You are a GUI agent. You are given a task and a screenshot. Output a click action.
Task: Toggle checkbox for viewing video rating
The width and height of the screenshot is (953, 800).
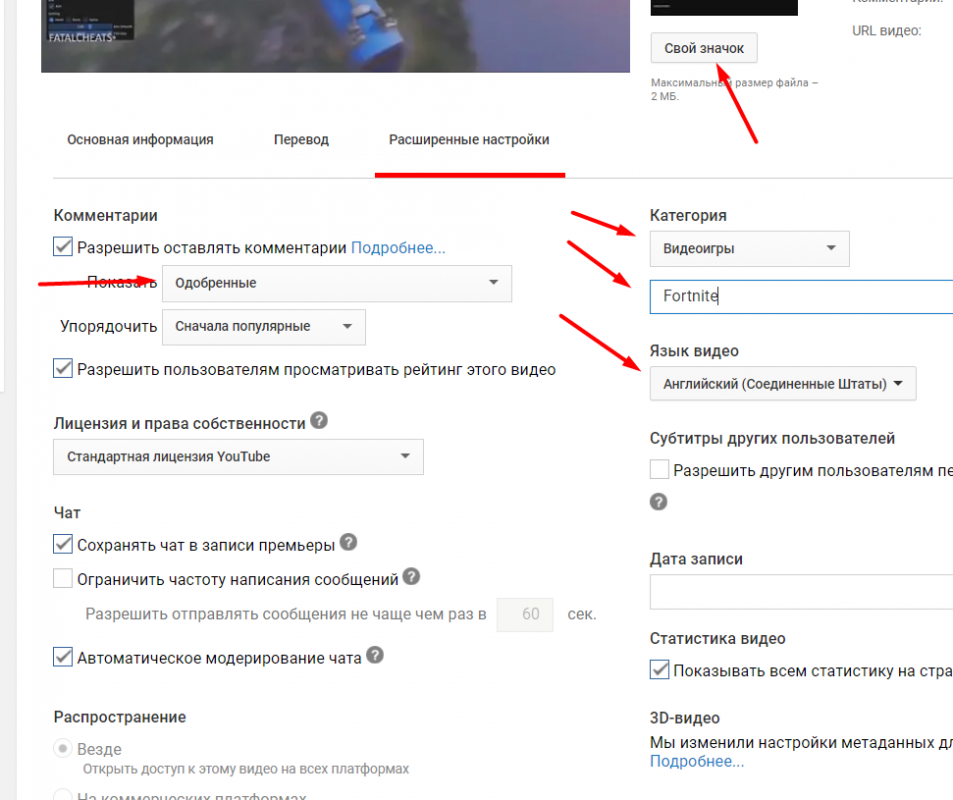click(63, 368)
